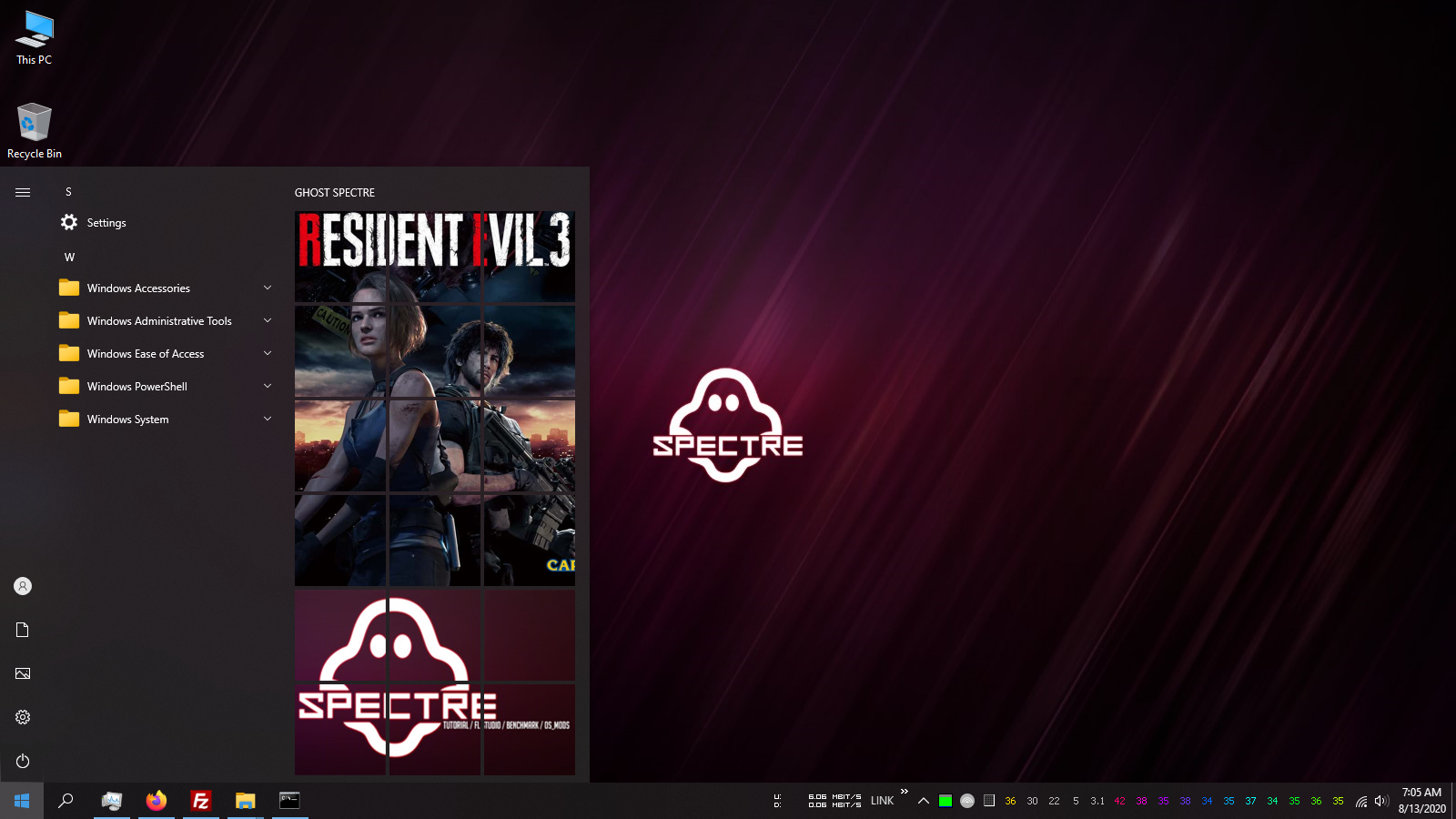Screen dimensions: 1456x819
Task: Open the network connection tray icon
Action: [1361, 801]
